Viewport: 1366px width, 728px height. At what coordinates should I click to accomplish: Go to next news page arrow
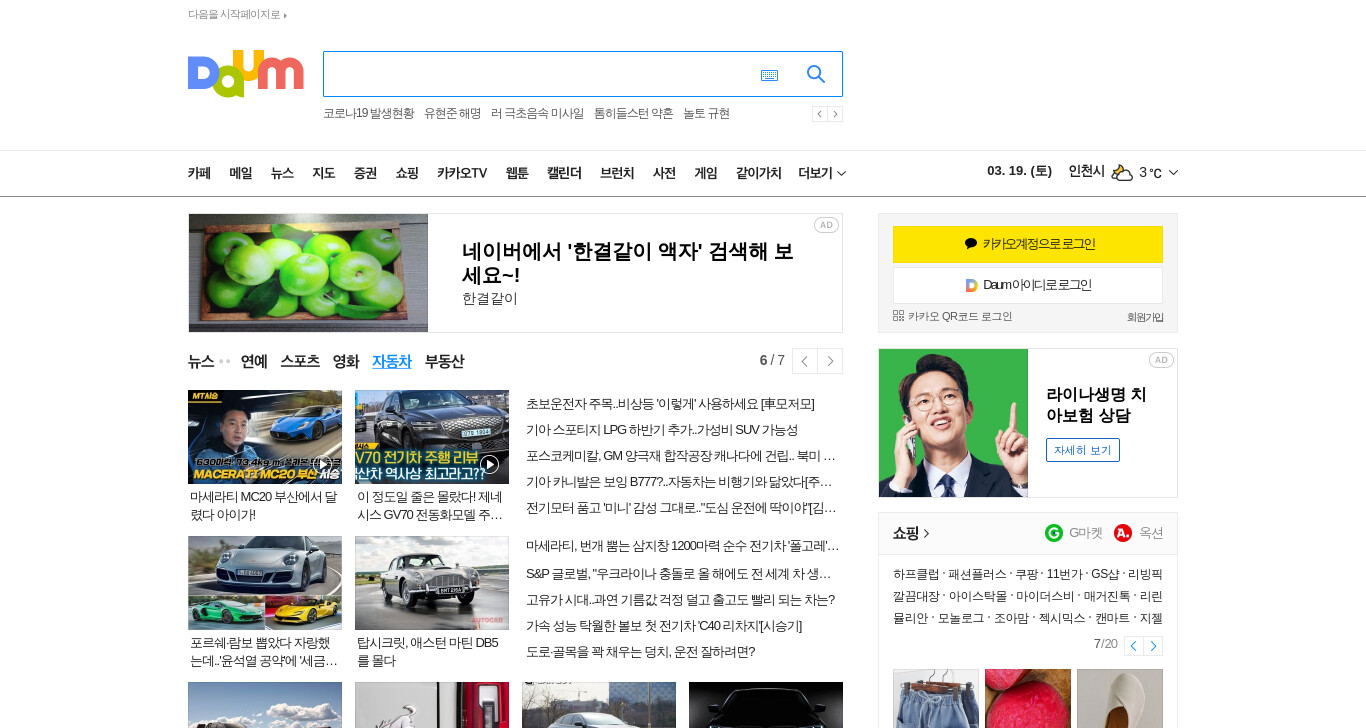tap(830, 361)
